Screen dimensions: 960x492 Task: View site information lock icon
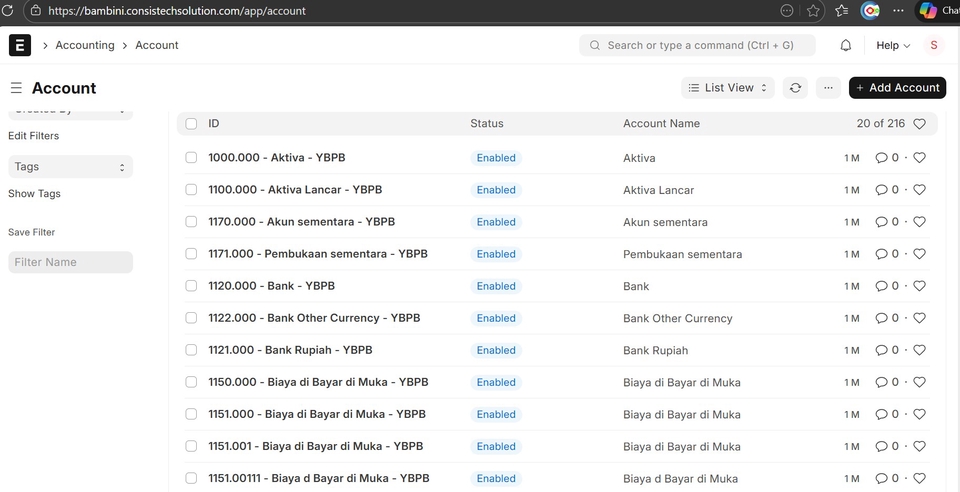[36, 10]
